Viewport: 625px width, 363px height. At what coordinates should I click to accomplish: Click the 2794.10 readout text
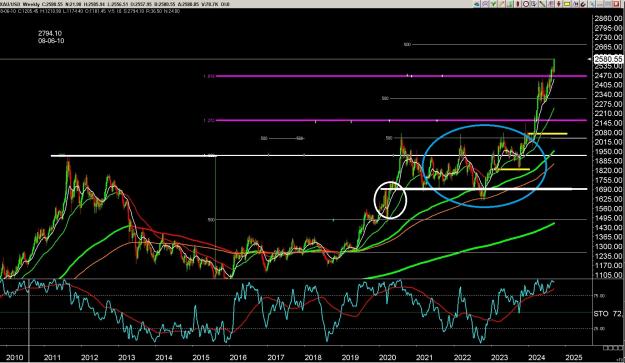tap(50, 33)
